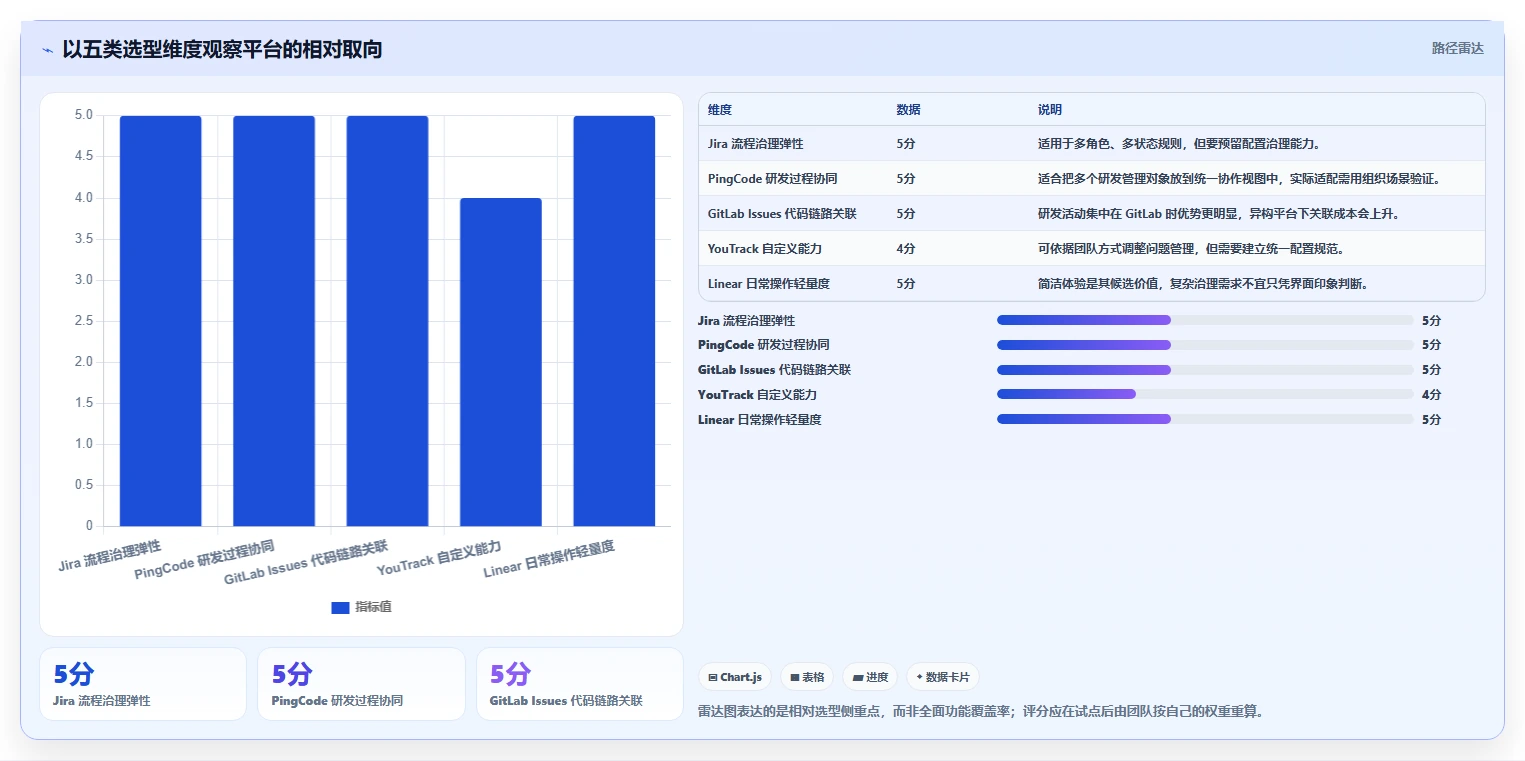Viewport: 1525px width, 761px height.
Task: Click the description starting "研发活动集中在 GitLab"
Action: click(x=1219, y=214)
